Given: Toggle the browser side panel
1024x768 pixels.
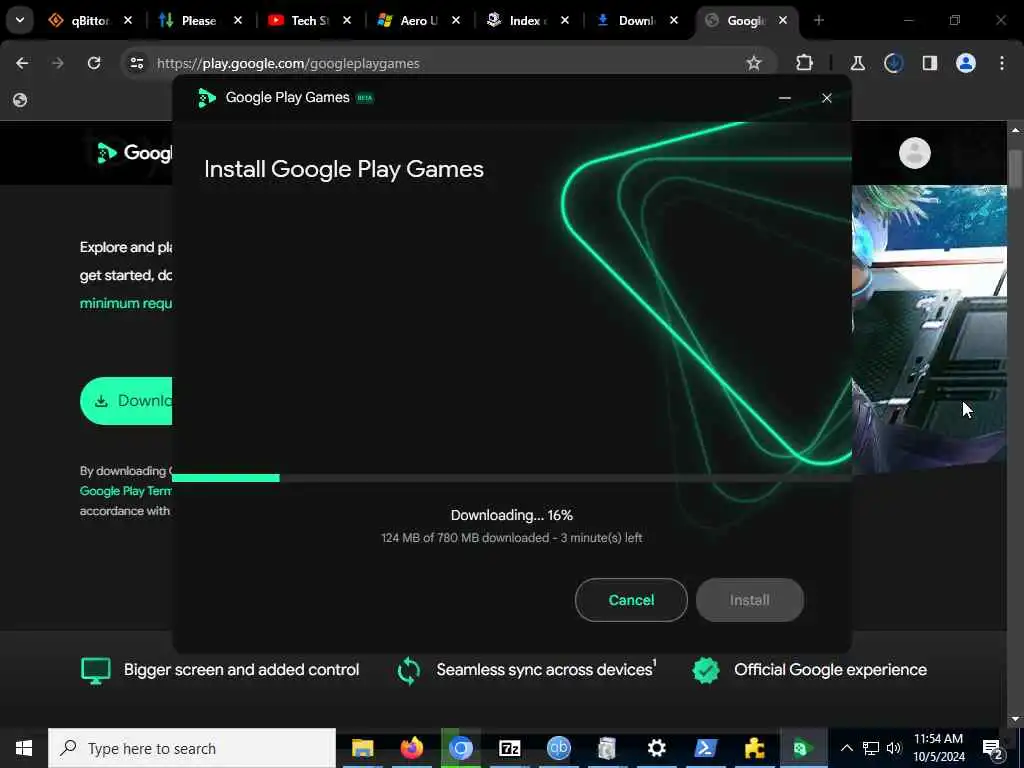Looking at the screenshot, I should [x=929, y=63].
